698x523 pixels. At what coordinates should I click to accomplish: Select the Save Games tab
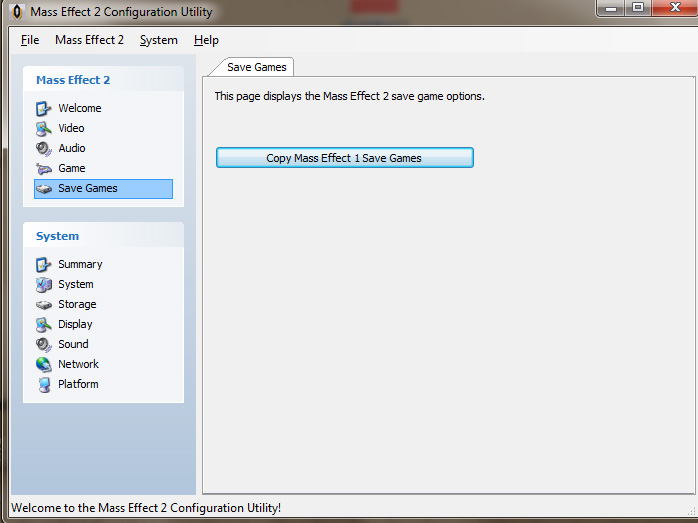(256, 67)
